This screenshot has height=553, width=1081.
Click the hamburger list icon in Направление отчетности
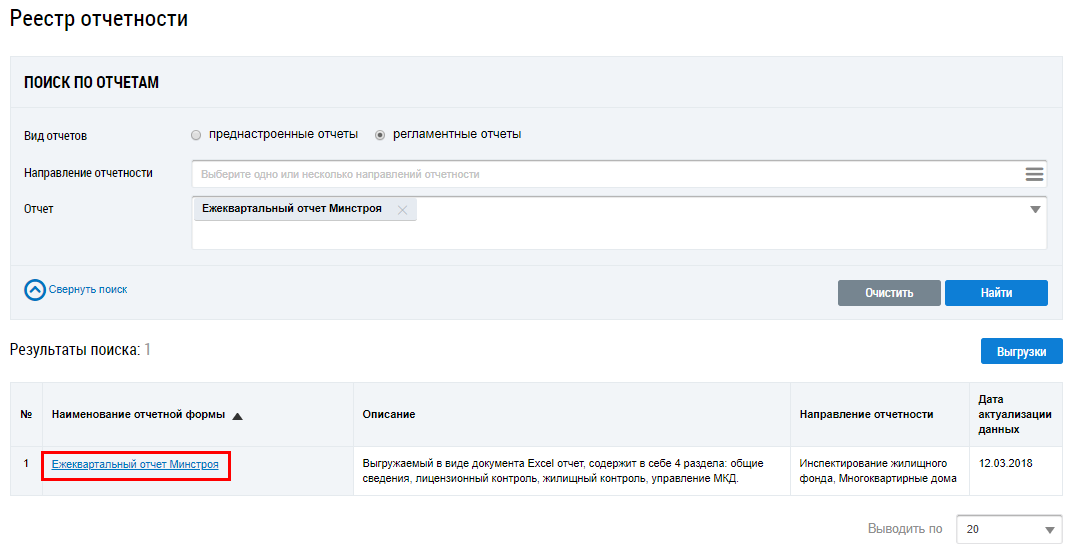tap(1034, 174)
